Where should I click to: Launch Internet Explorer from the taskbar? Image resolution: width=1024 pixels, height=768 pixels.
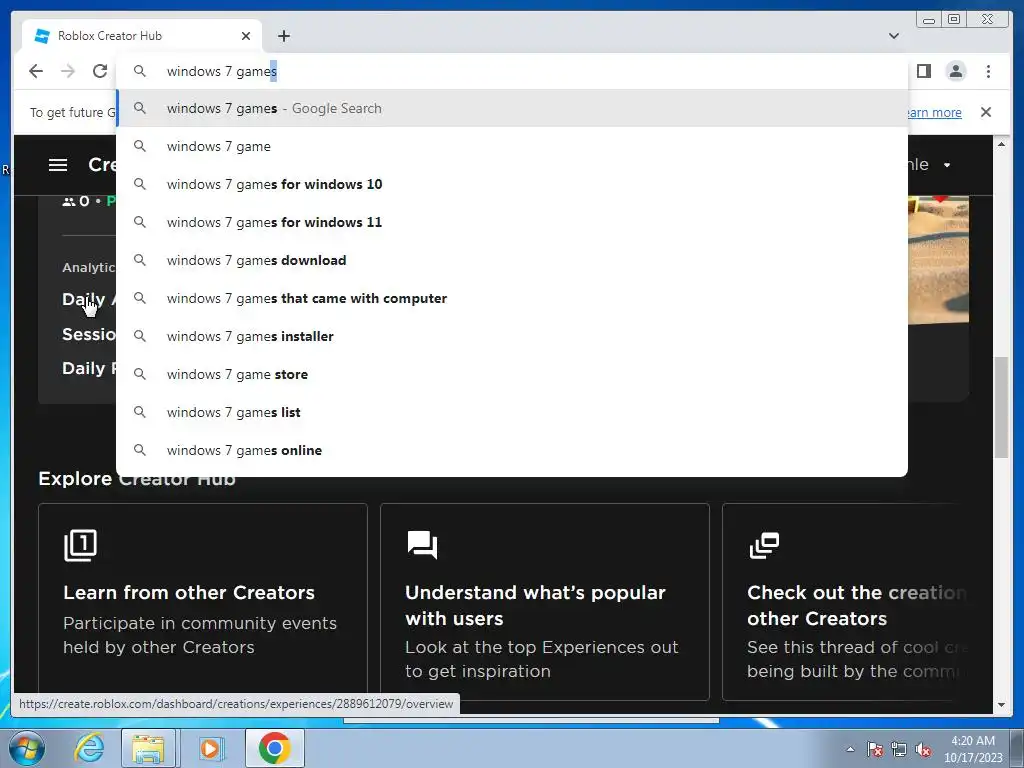click(88, 748)
